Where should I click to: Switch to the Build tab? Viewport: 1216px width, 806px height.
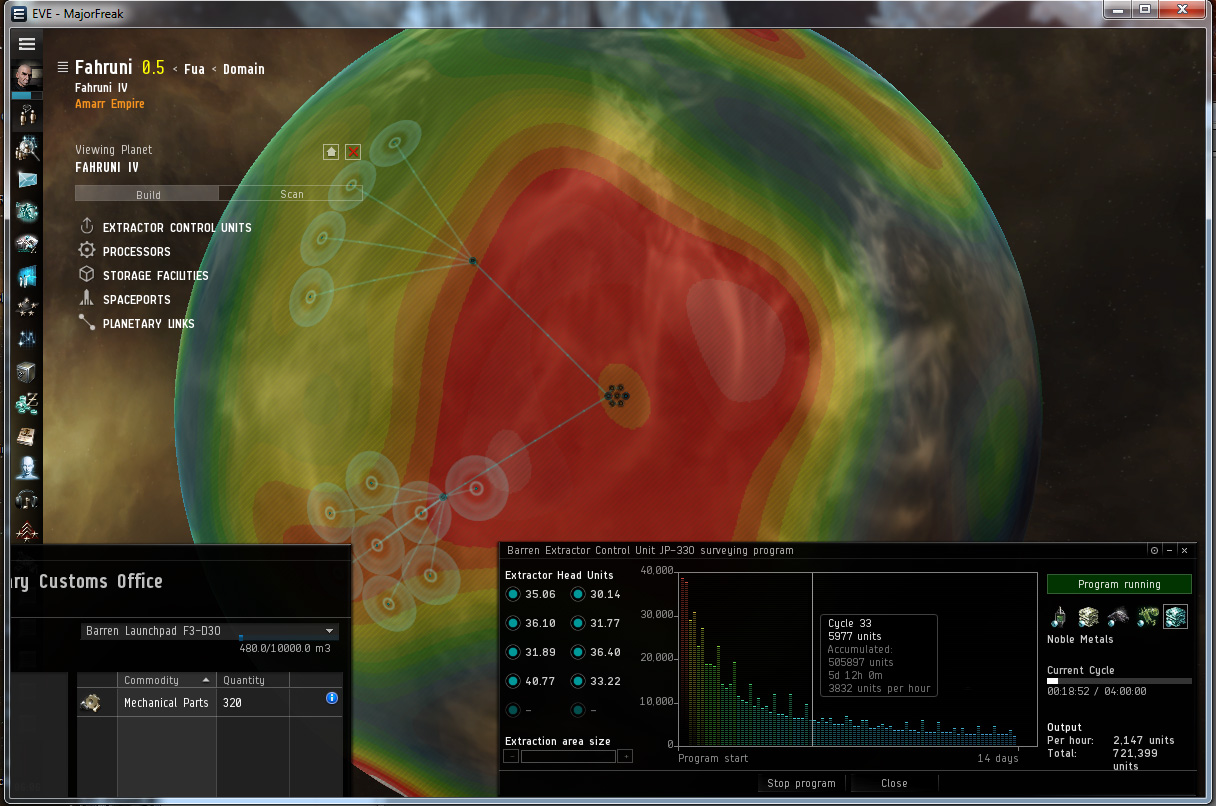point(148,194)
